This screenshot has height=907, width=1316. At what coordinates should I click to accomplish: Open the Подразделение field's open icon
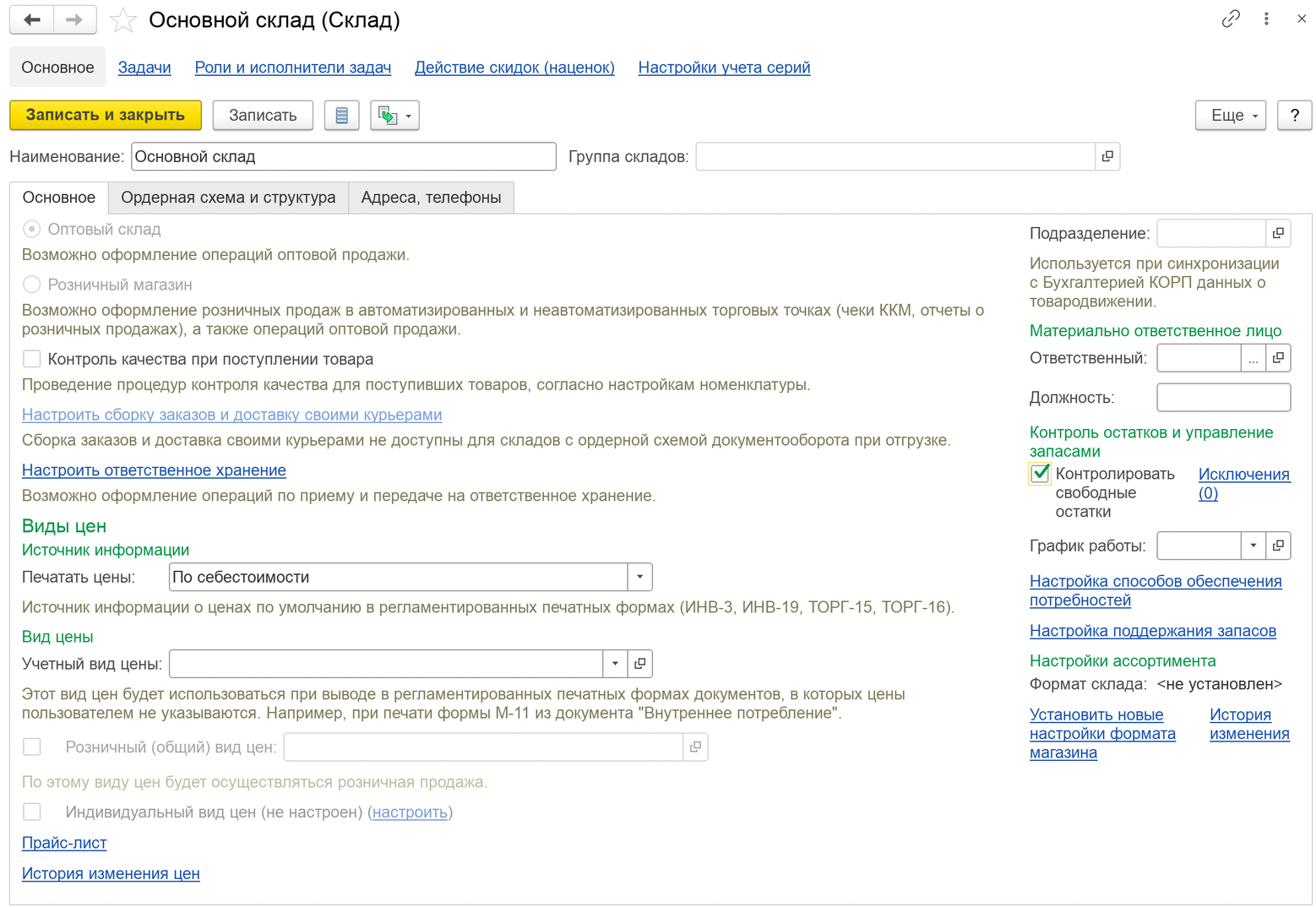pyautogui.click(x=1278, y=233)
